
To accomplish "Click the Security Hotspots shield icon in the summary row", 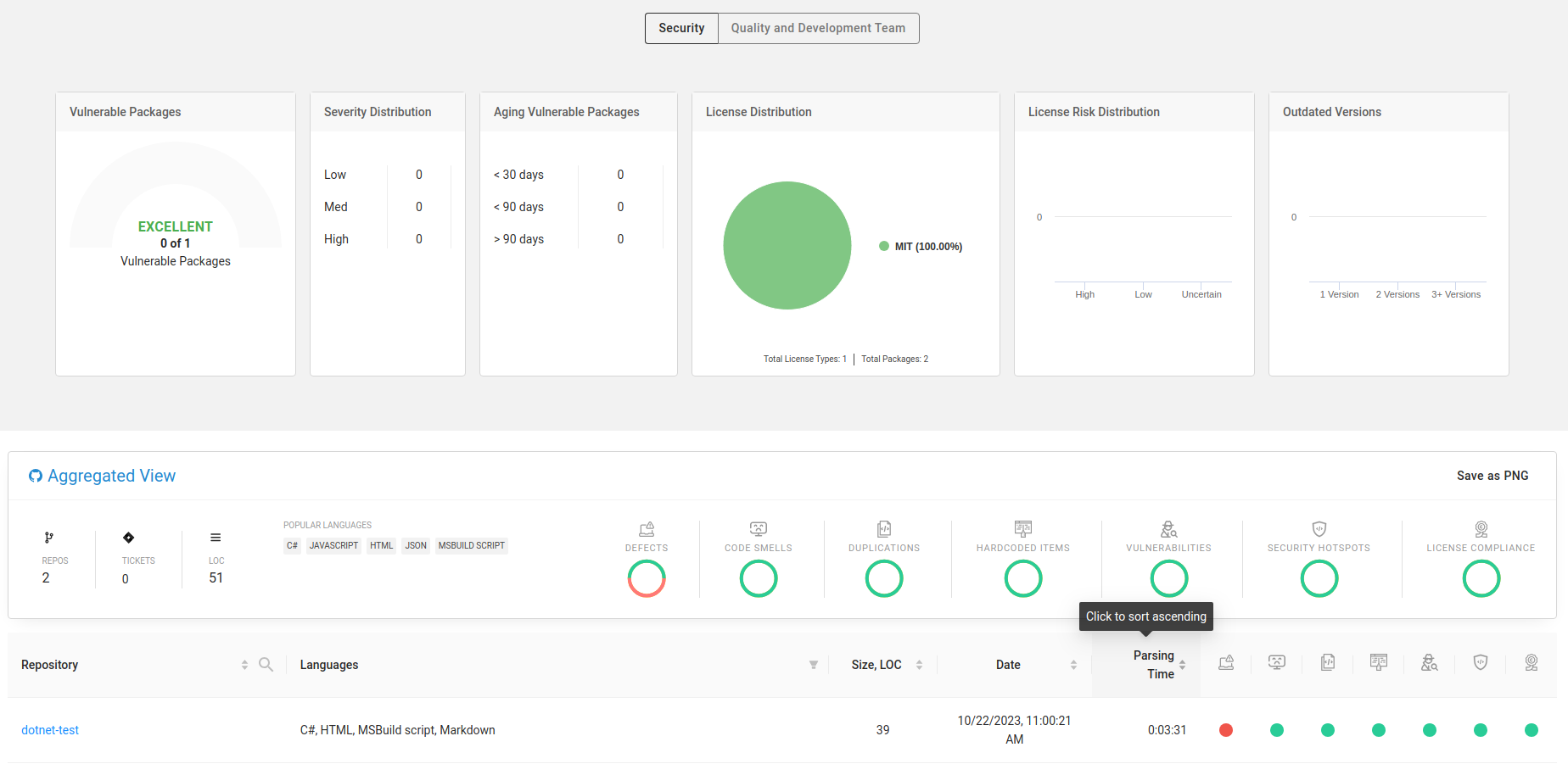I will pos(1319,529).
